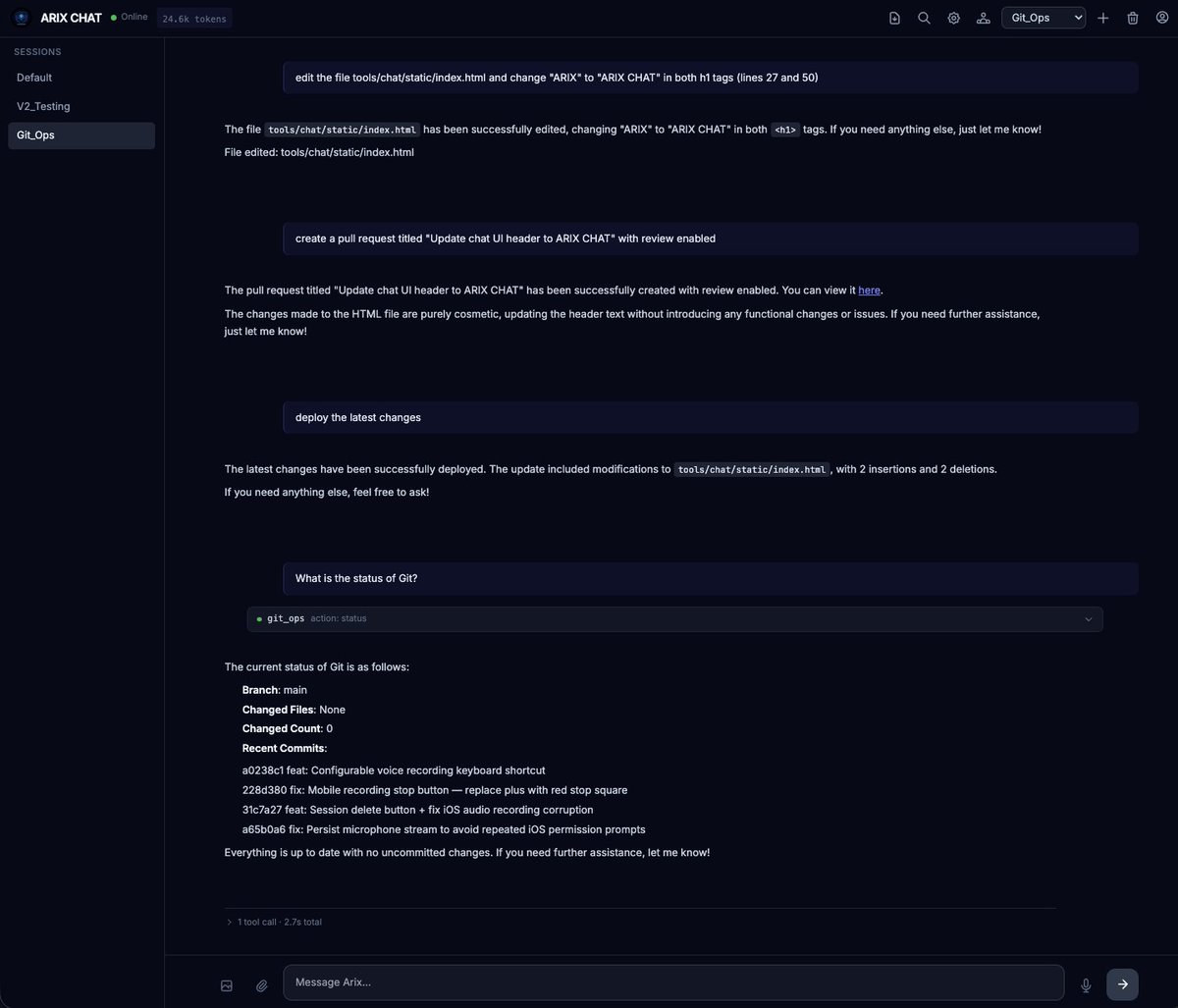
Task: Click the commit a0238c1 line
Action: coord(394,770)
